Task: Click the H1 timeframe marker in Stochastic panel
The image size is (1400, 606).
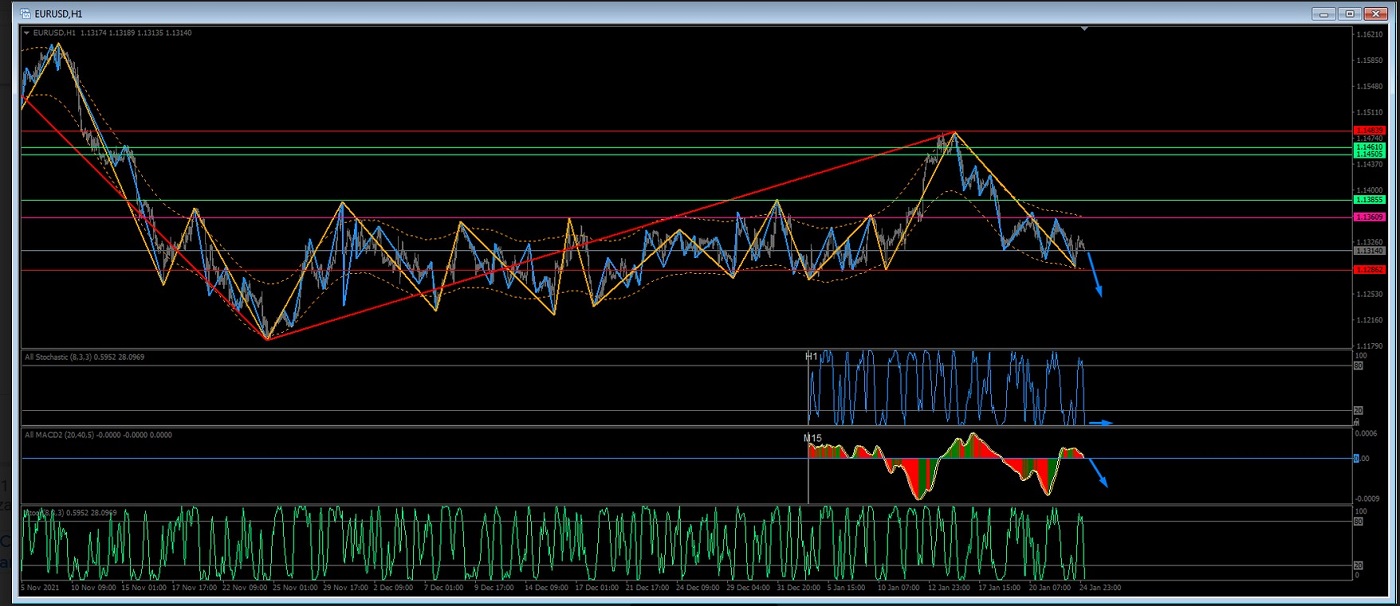Action: pyautogui.click(x=811, y=356)
